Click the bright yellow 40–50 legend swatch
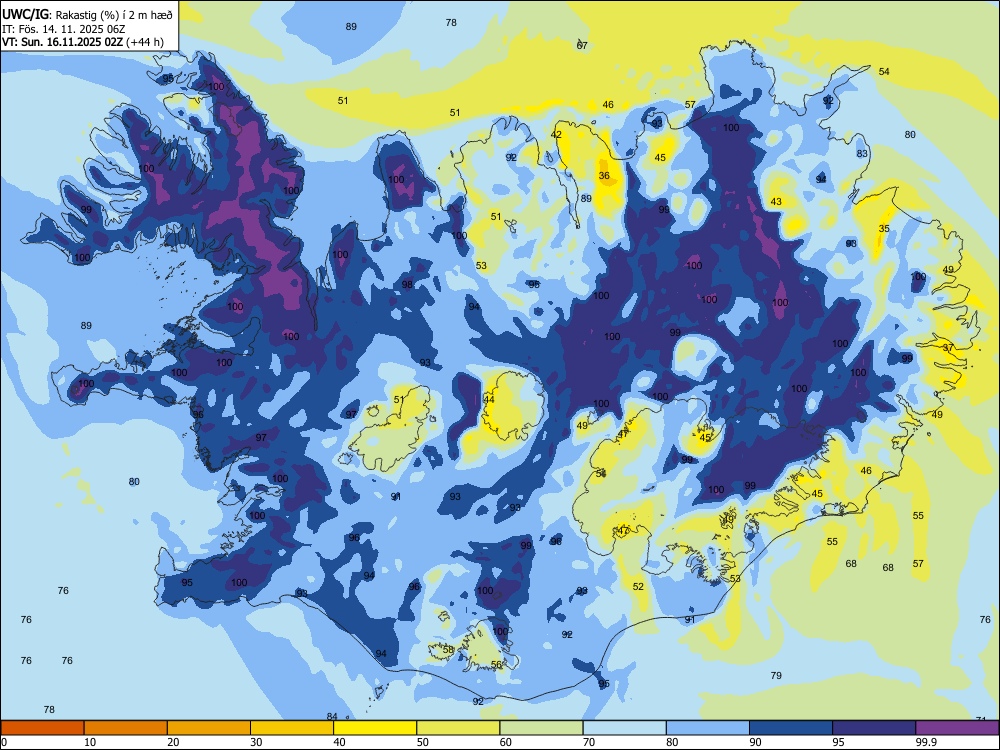This screenshot has height=750, width=1000. [x=375, y=728]
